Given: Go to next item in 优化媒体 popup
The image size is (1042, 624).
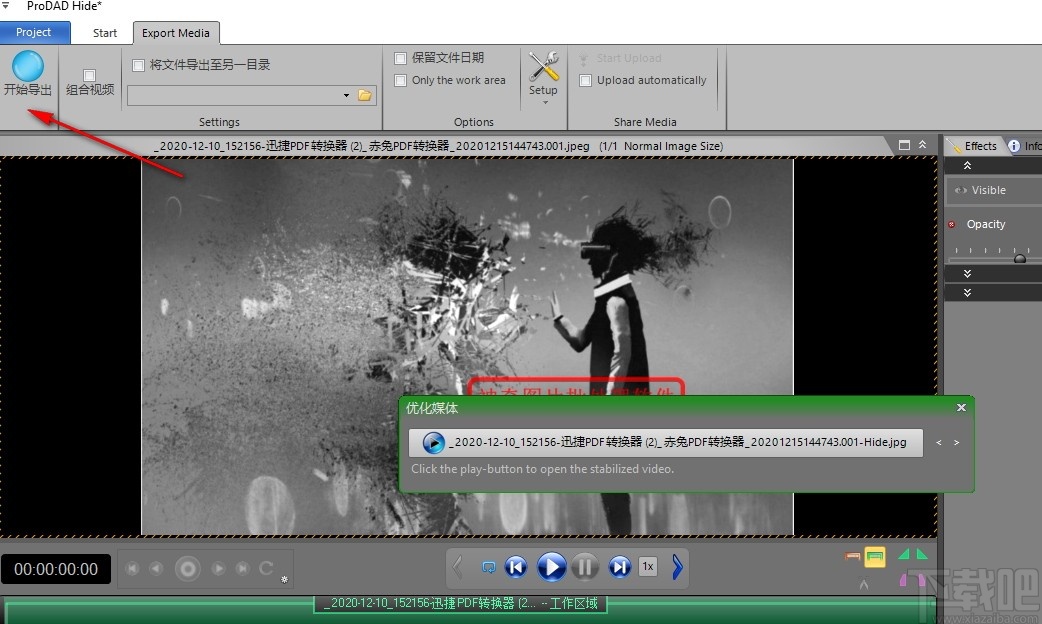Looking at the screenshot, I should pos(956,443).
